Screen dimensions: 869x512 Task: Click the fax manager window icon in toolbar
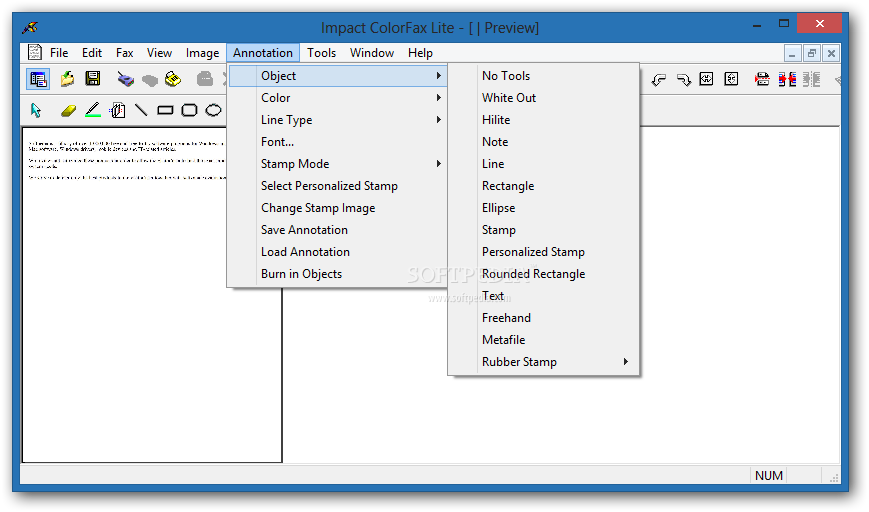(38, 79)
